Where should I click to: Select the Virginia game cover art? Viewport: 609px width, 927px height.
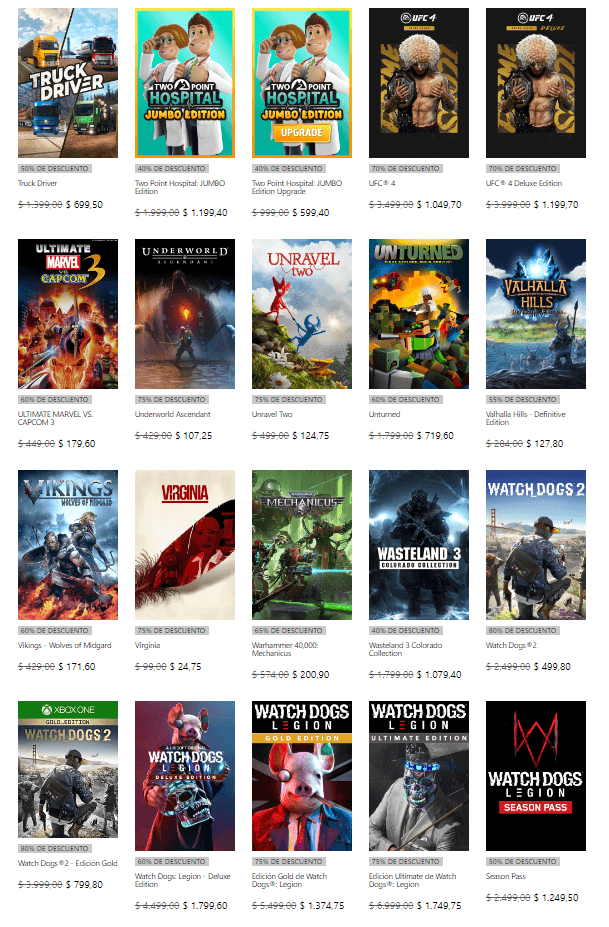185,545
